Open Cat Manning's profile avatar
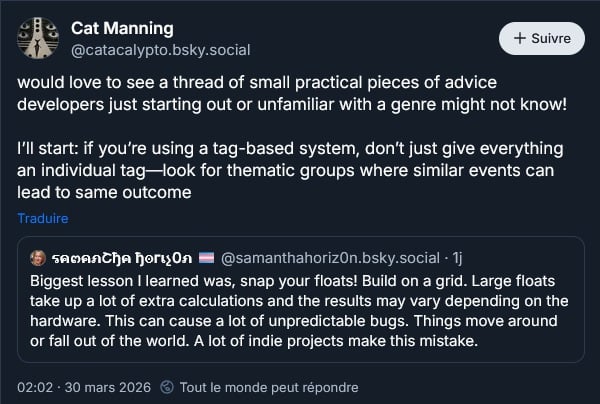This screenshot has height=404, width=600. (x=37, y=38)
